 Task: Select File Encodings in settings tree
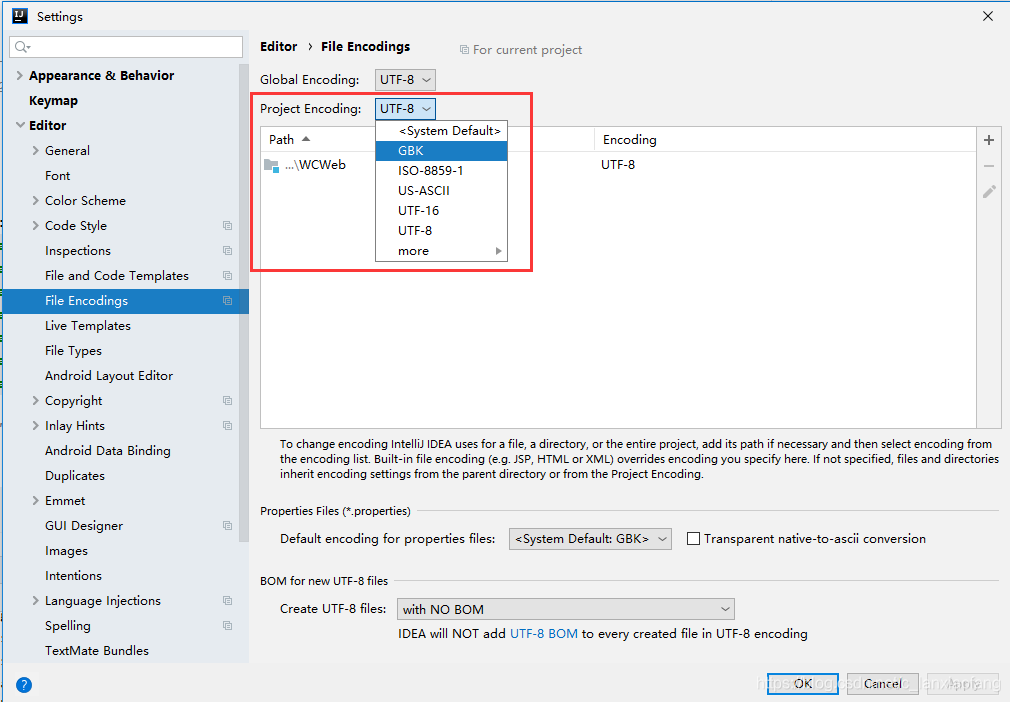[126, 301]
